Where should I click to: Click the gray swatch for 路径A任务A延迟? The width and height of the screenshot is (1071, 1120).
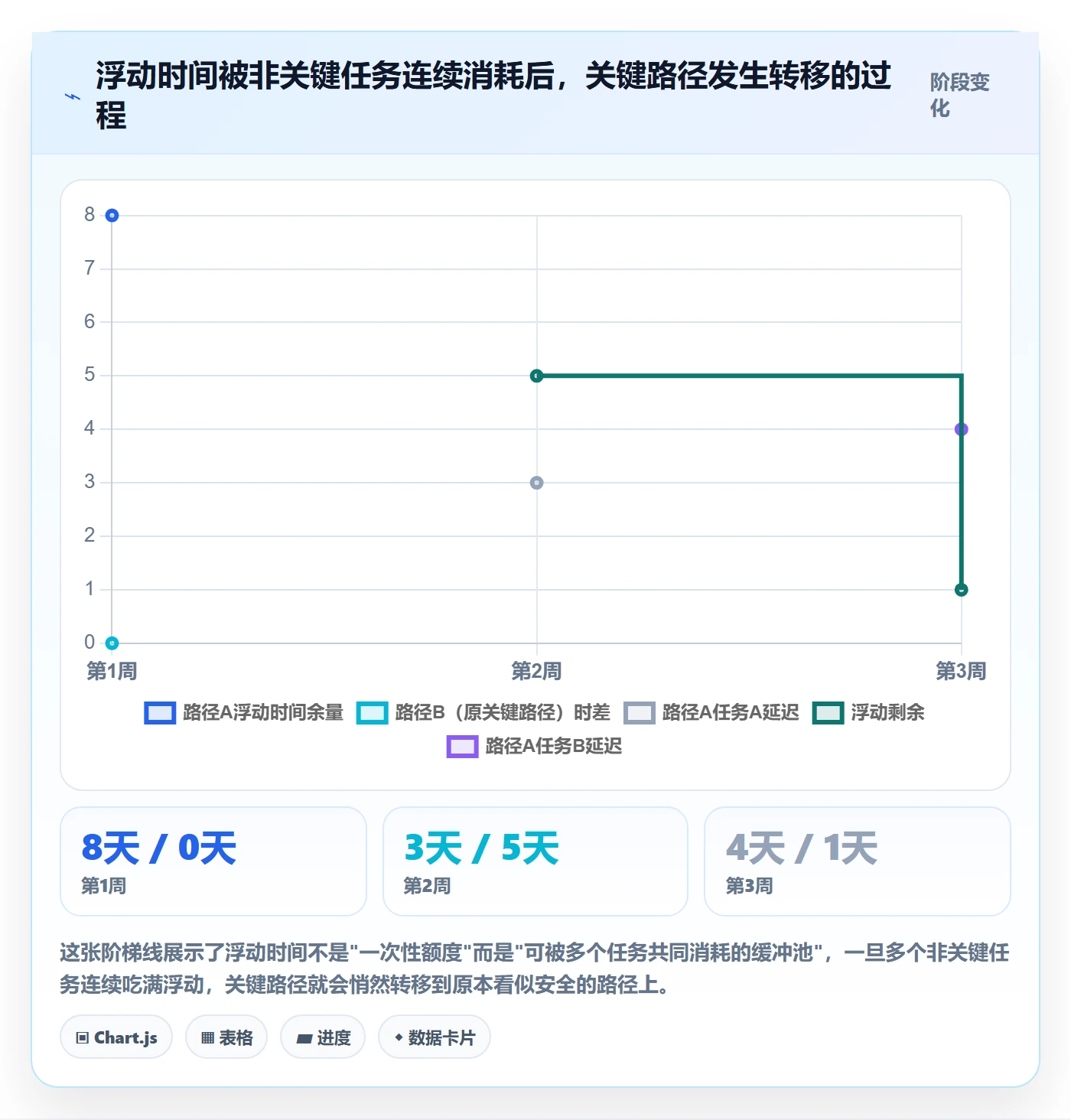pyautogui.click(x=640, y=712)
